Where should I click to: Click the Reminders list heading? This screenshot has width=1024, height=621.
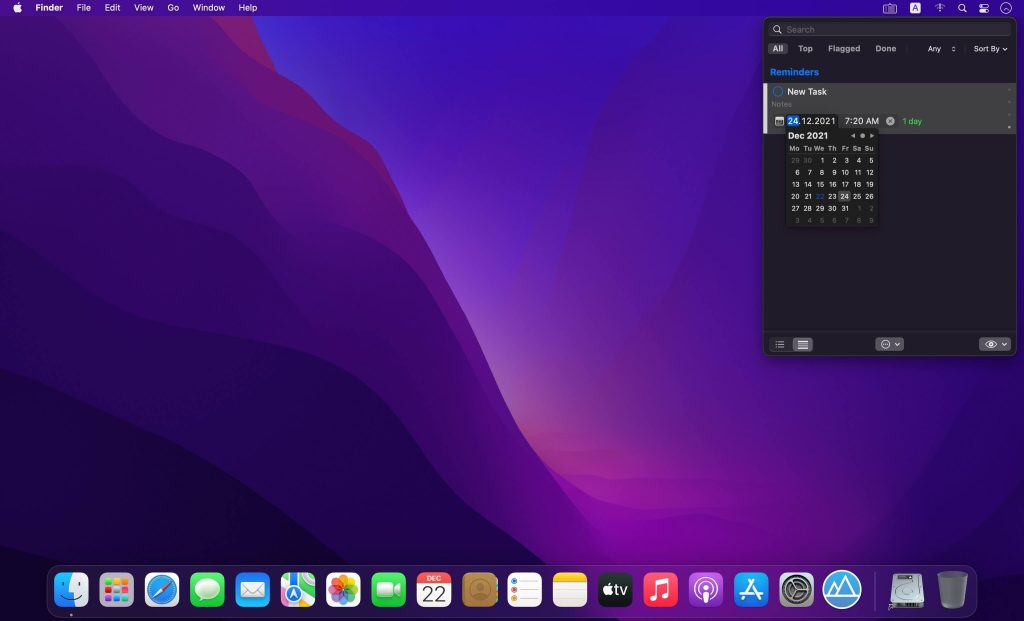point(794,72)
